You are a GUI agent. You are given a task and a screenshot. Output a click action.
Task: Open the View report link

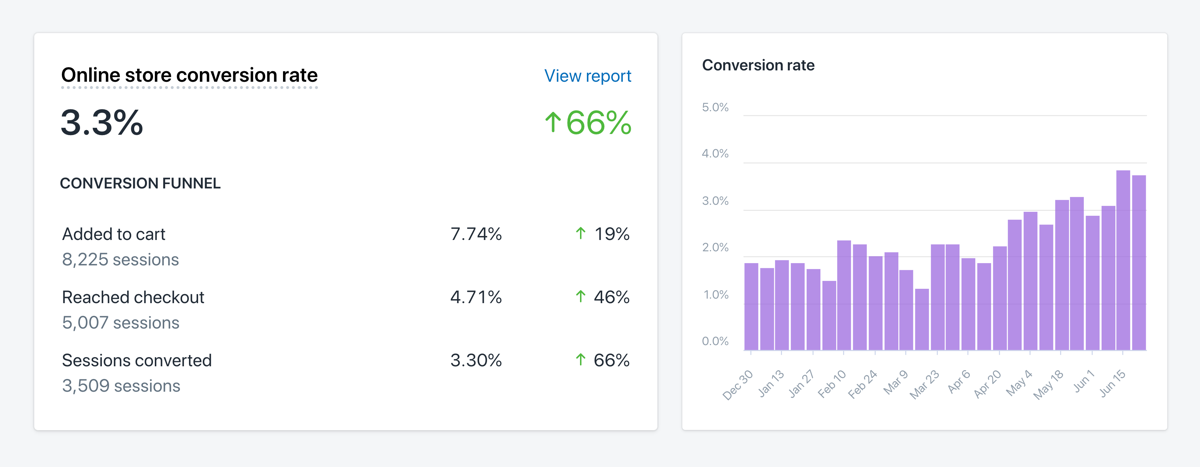(587, 76)
